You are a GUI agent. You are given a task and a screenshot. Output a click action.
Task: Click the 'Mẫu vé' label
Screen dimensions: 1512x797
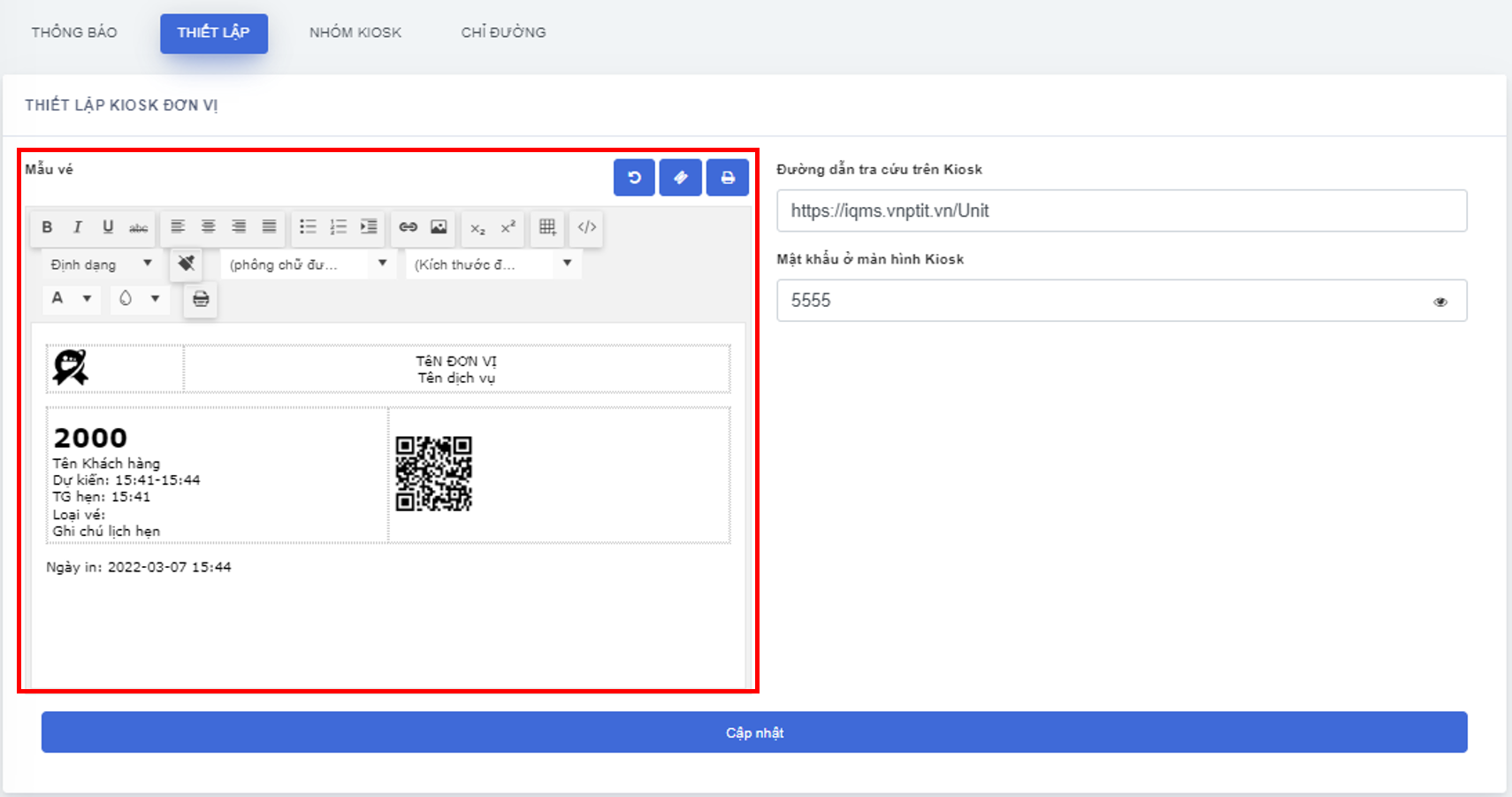point(49,169)
